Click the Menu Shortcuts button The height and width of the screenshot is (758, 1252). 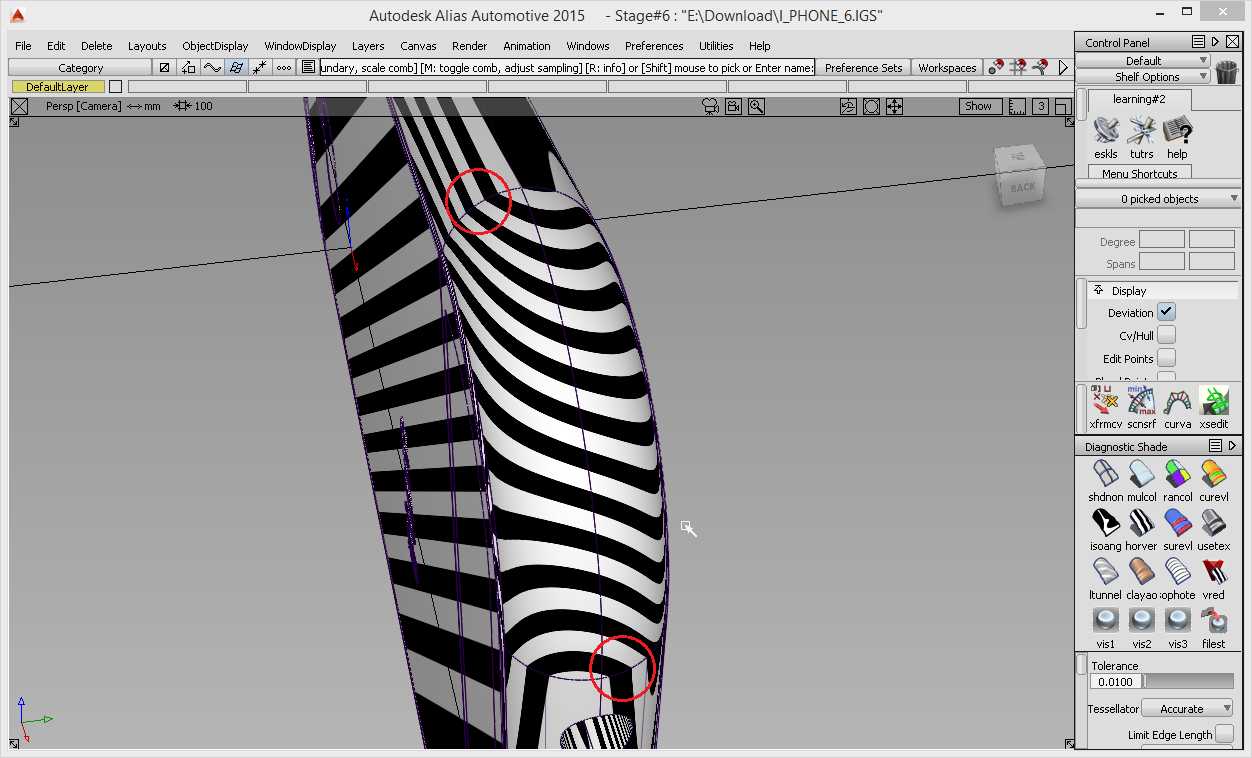click(1140, 174)
